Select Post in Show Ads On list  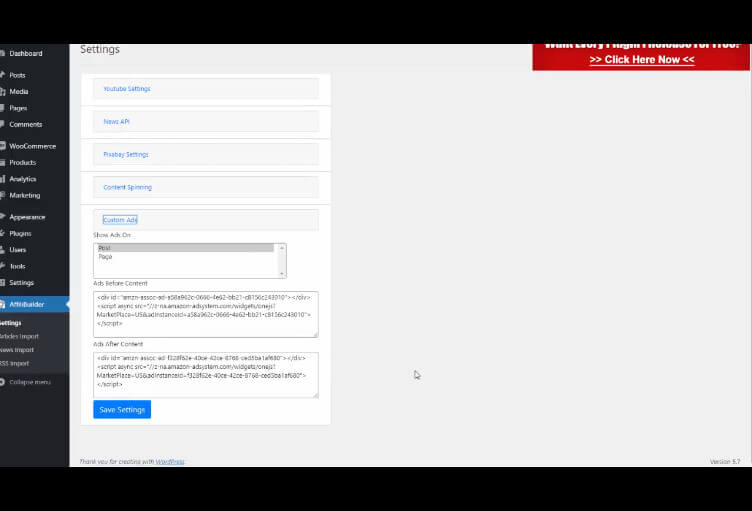tap(186, 248)
